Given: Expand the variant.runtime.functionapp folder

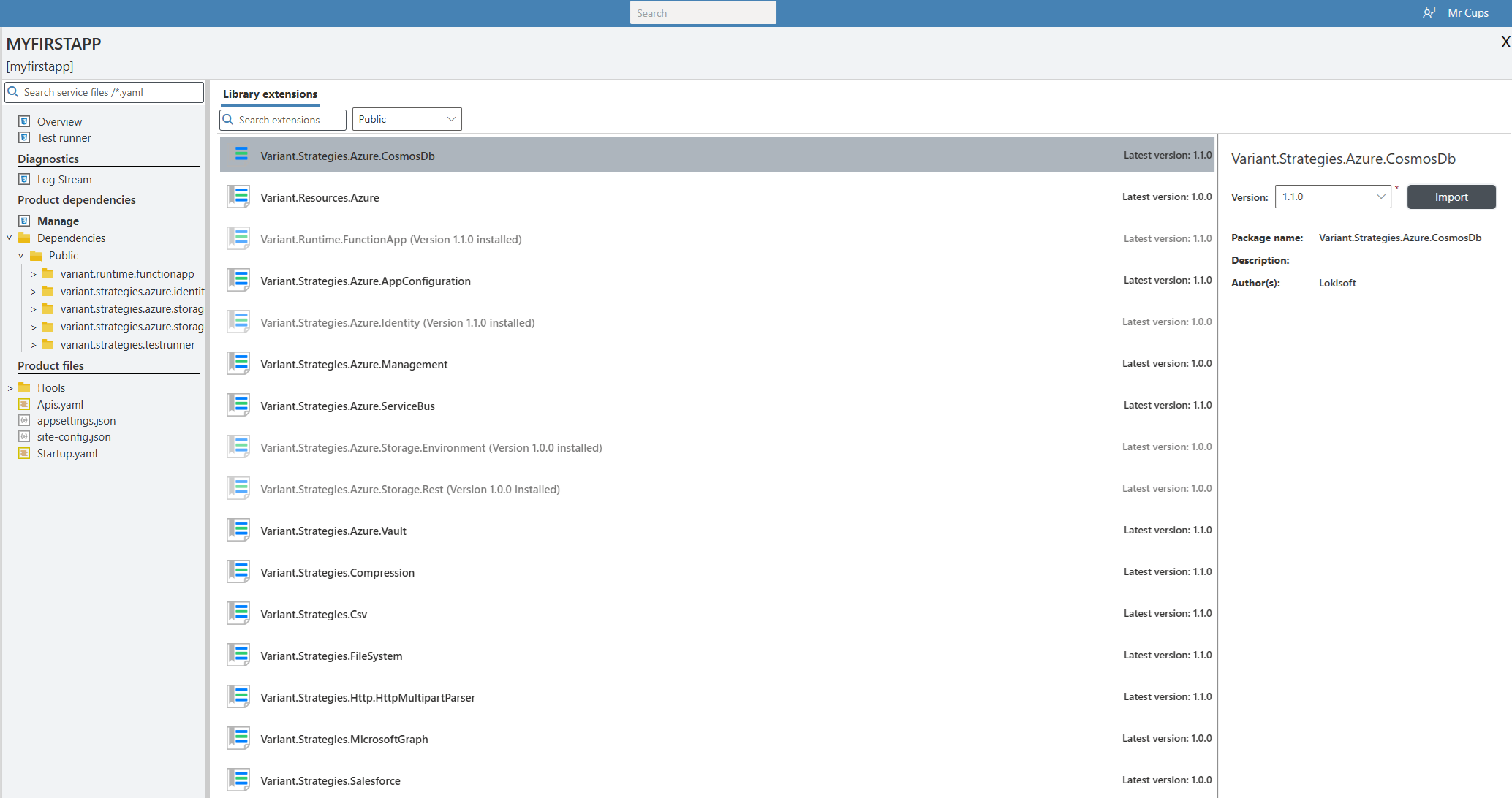Looking at the screenshot, I should tap(34, 274).
